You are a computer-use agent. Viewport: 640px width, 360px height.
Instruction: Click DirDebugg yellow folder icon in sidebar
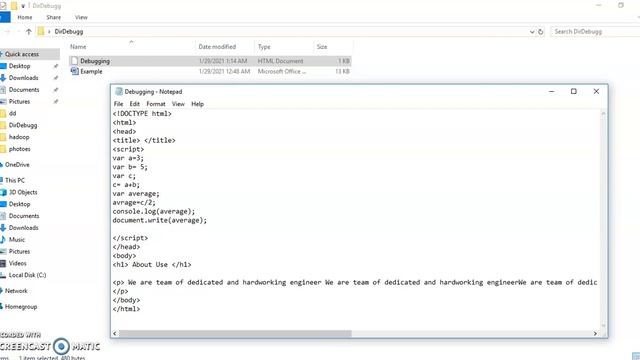(3, 125)
